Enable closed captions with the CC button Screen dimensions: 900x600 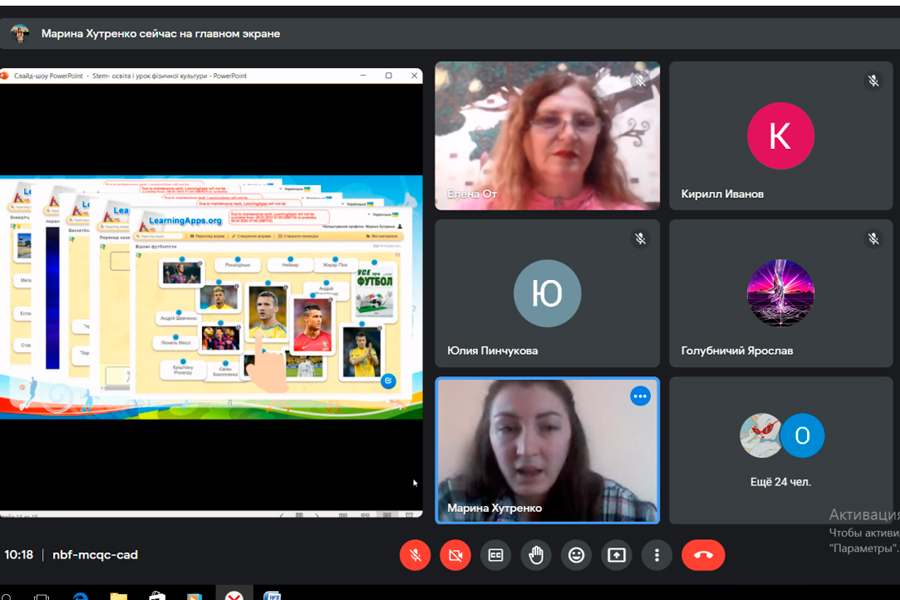pyautogui.click(x=495, y=555)
